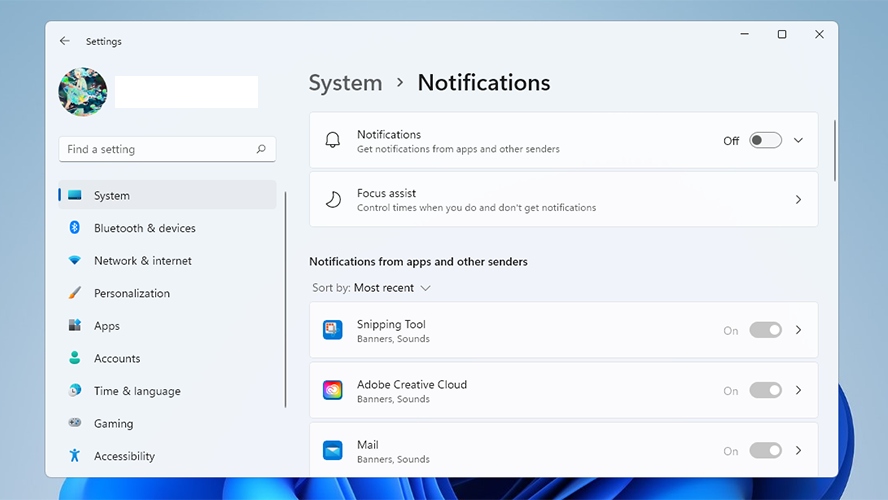888x500 pixels.
Task: Click the Accessibility person icon
Action: pyautogui.click(x=74, y=455)
